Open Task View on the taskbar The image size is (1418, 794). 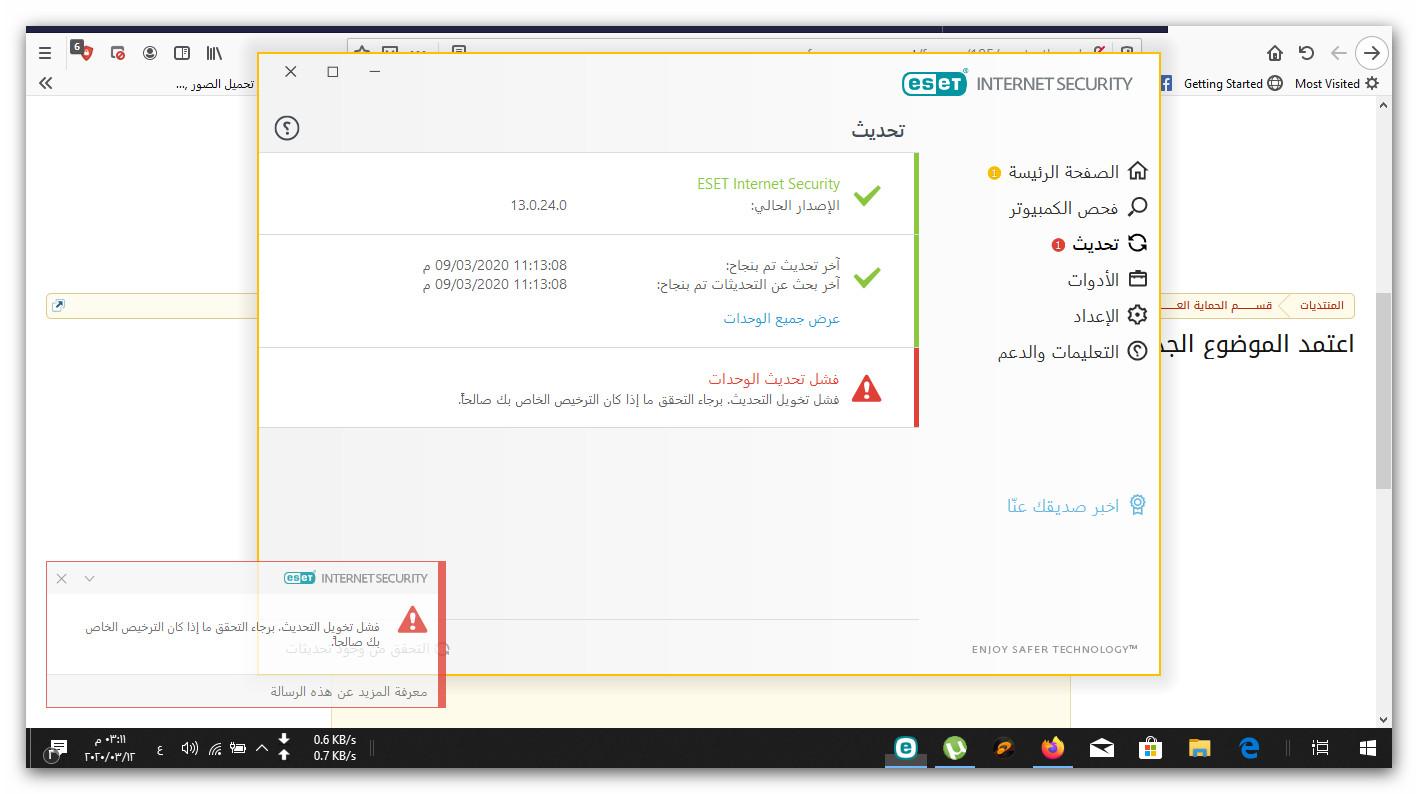click(x=1320, y=748)
